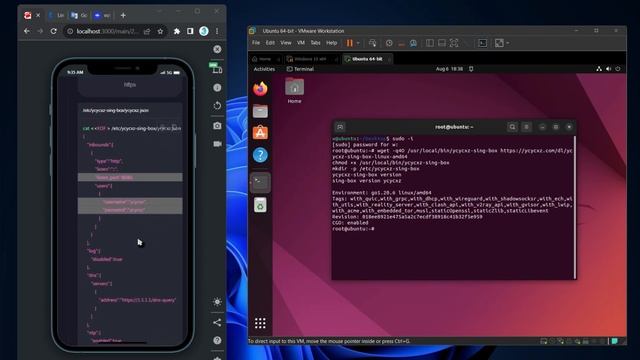640x360 pixels.
Task: Open the VMware console view icon
Action: coord(482,43)
